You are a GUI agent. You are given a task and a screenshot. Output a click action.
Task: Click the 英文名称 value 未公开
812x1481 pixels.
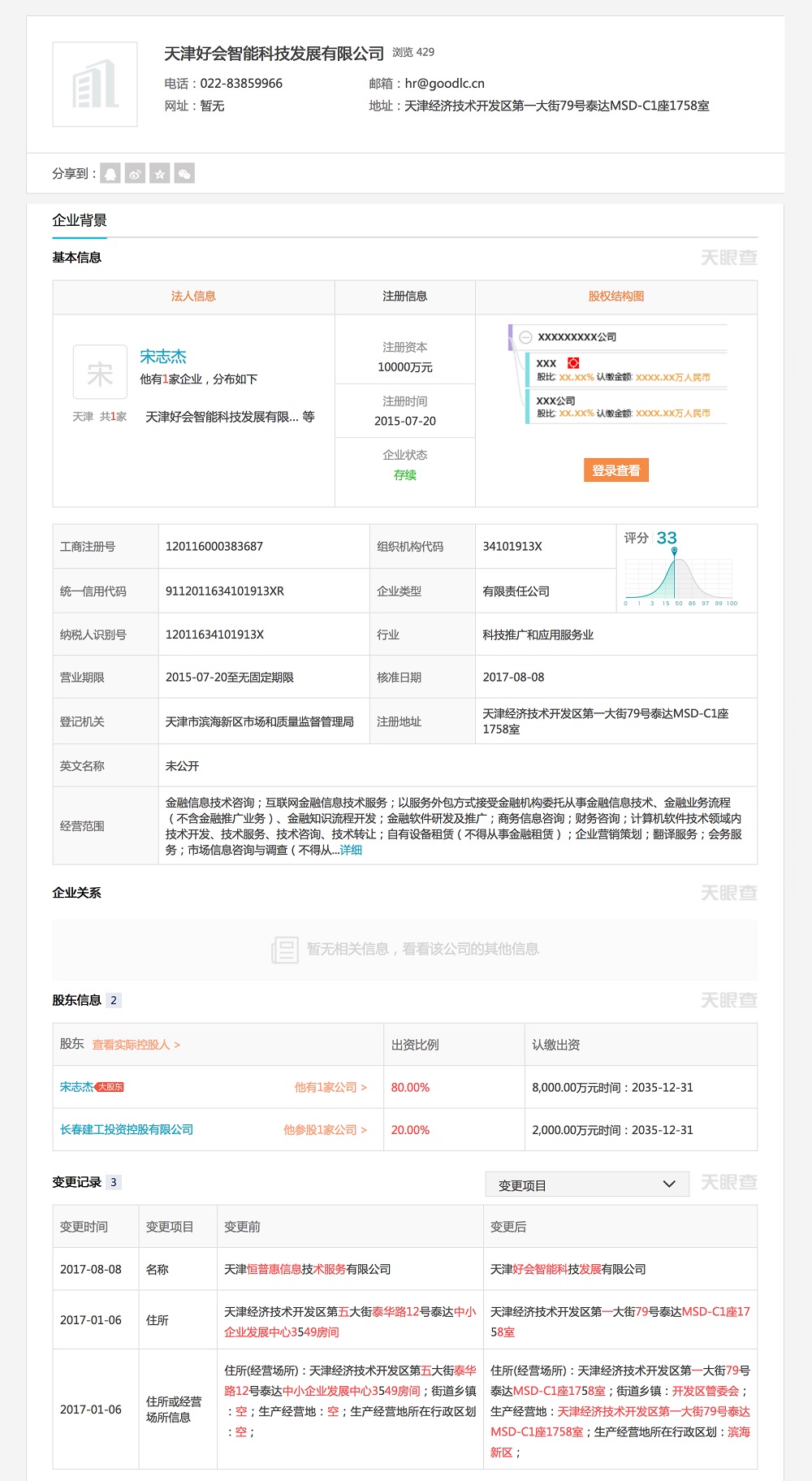click(x=183, y=765)
